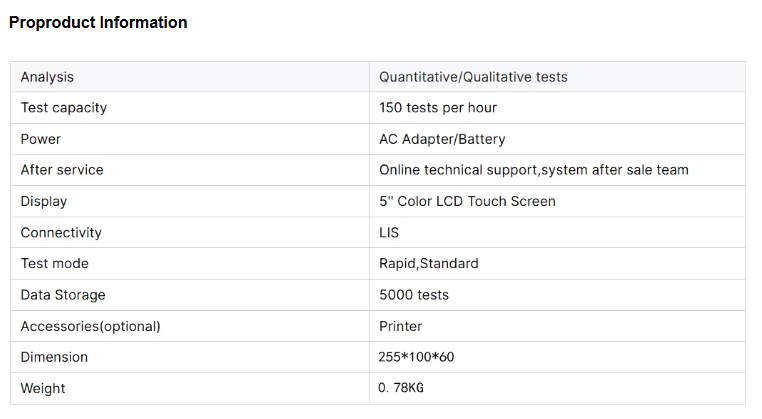Viewport: 762px width, 419px height.
Task: Click the Online technical support value text
Action: 533,170
